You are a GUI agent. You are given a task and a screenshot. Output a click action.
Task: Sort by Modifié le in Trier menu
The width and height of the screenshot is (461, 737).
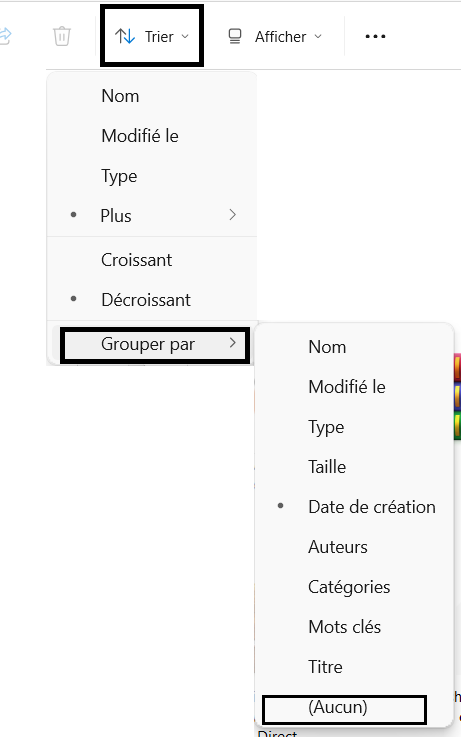(x=152, y=136)
